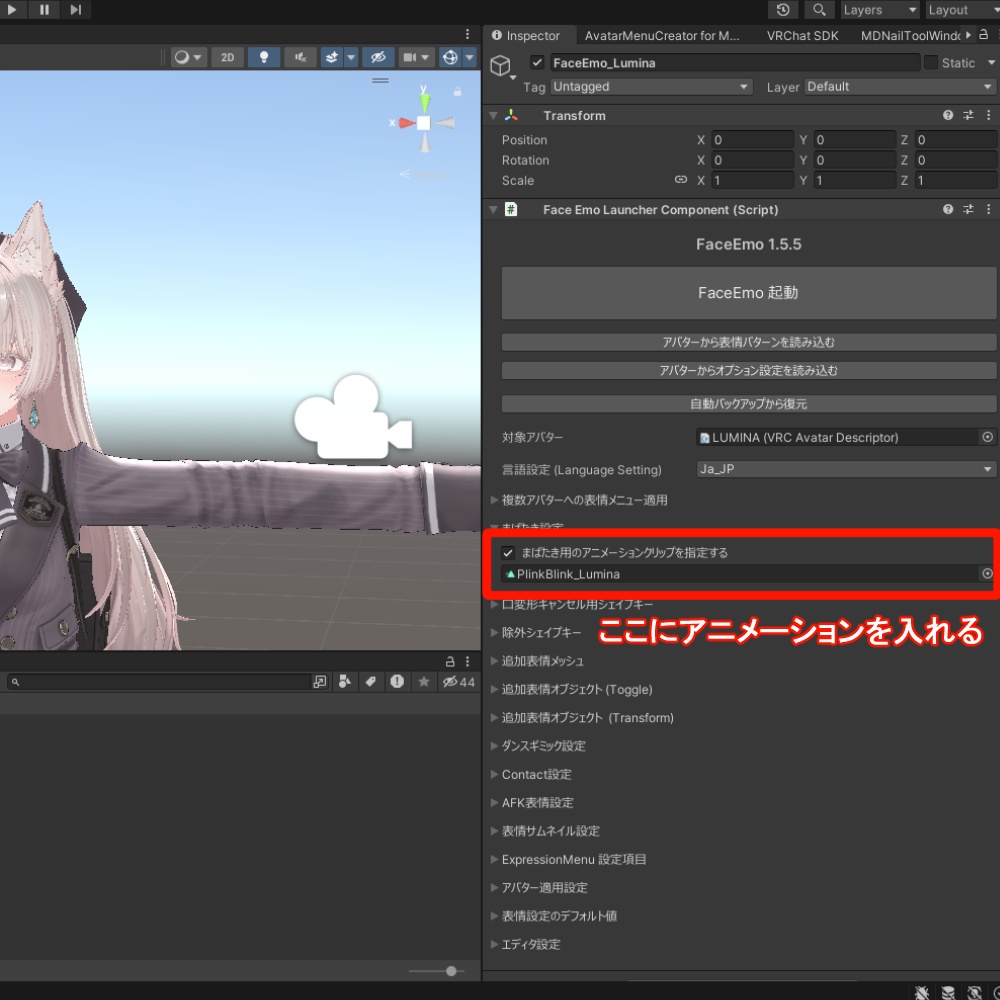Image resolution: width=1000 pixels, height=1000 pixels.
Task: Open the Layer Default dropdown
Action: [x=897, y=87]
